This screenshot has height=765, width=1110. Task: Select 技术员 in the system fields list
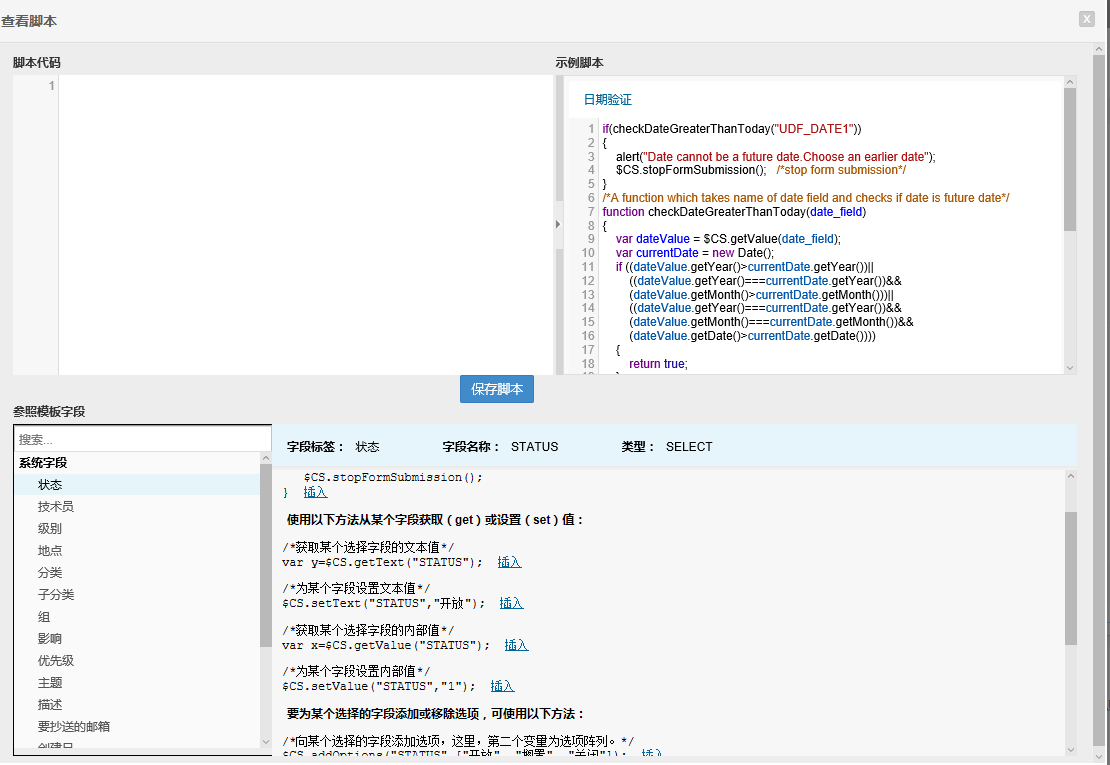pyautogui.click(x=56, y=507)
